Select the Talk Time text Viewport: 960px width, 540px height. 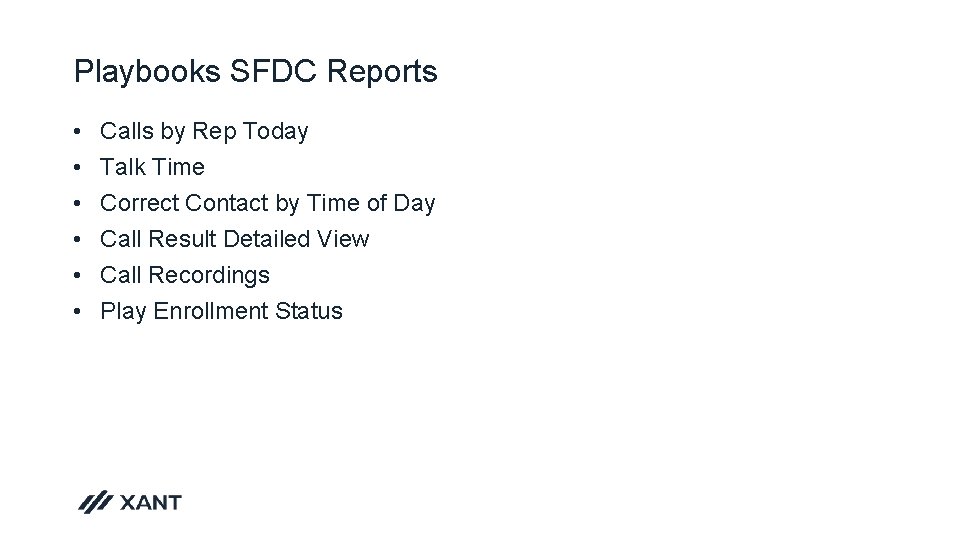pos(152,167)
